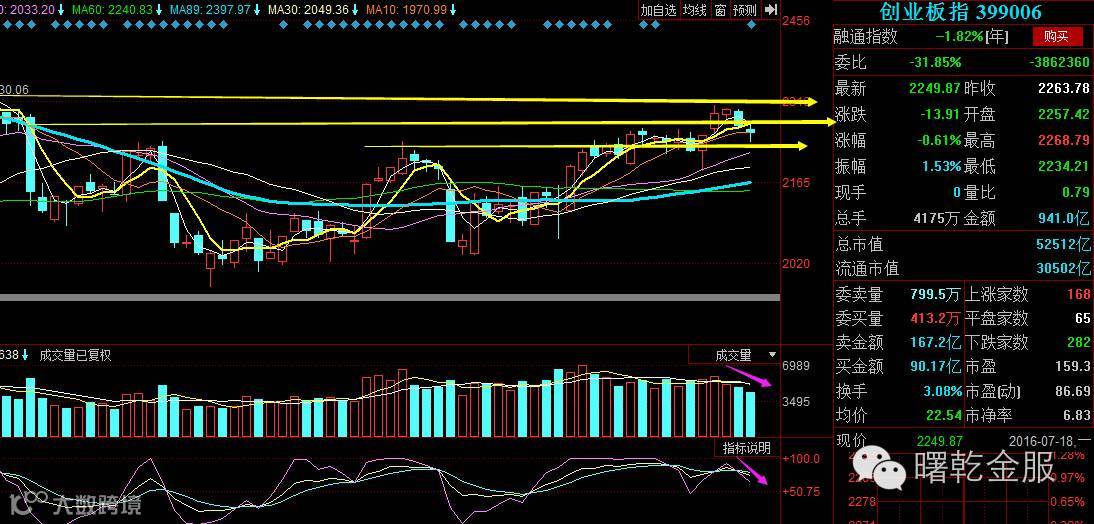Screen dimensions: 1094x524
Task: Click the 委卖量 value 799.5万
Action: click(x=936, y=294)
